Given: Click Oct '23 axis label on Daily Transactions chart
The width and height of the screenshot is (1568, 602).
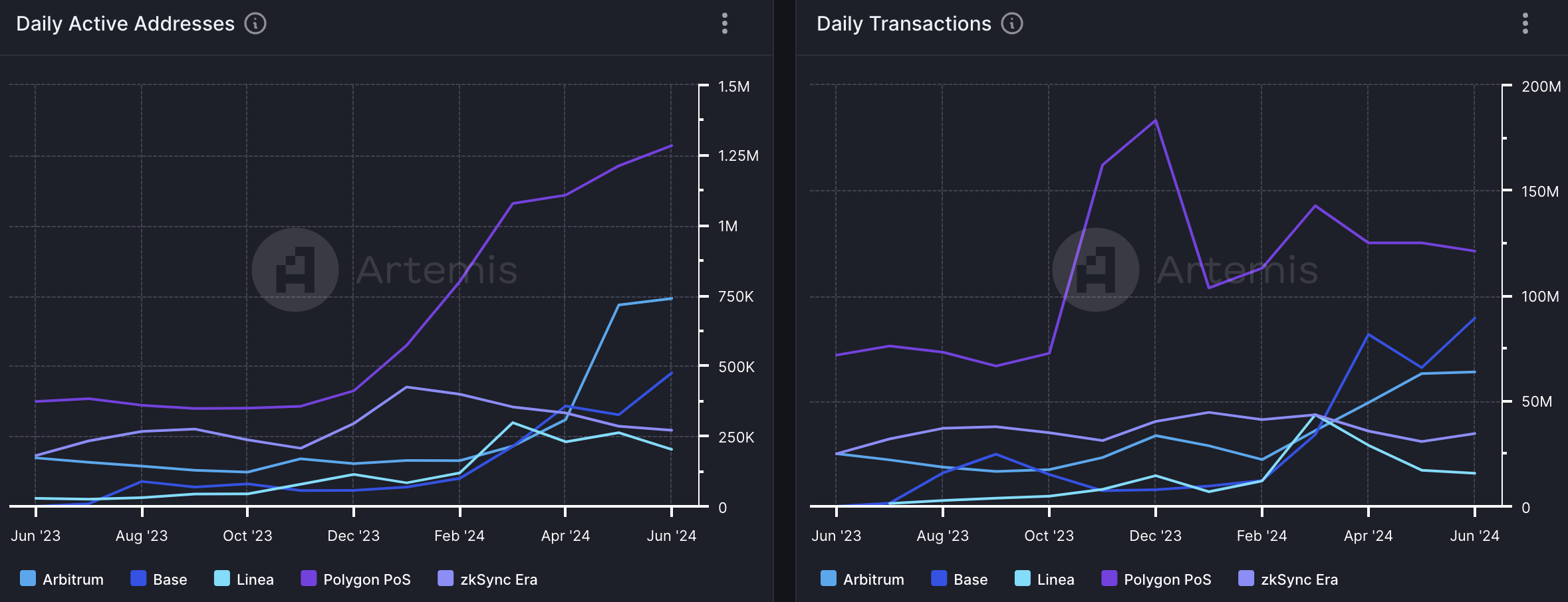Looking at the screenshot, I should (x=1049, y=536).
